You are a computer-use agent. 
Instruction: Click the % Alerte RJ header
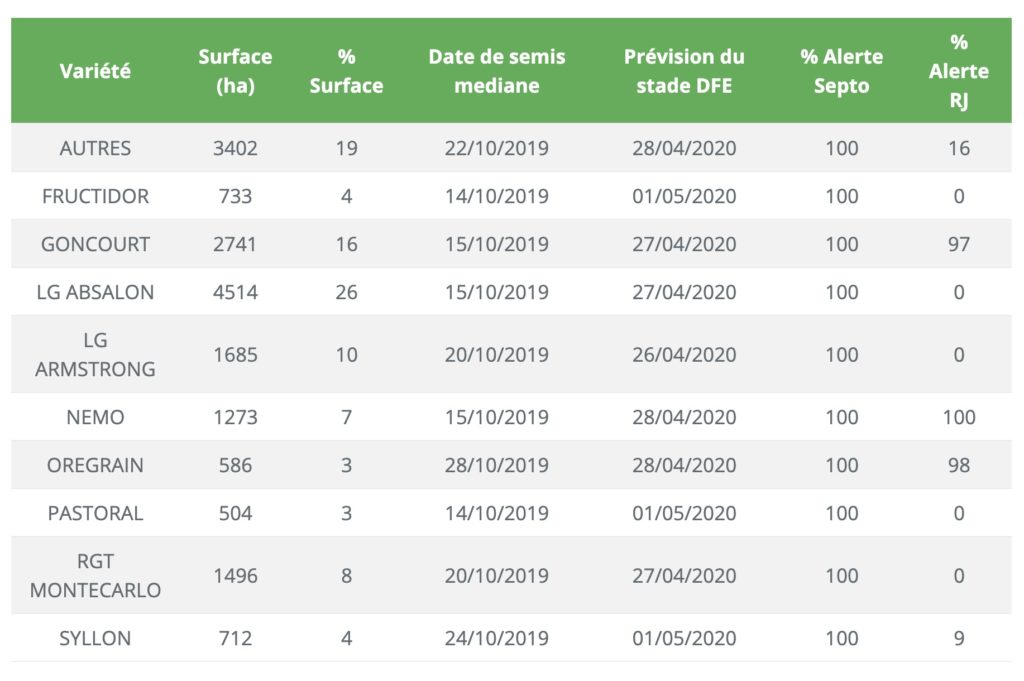pos(958,71)
